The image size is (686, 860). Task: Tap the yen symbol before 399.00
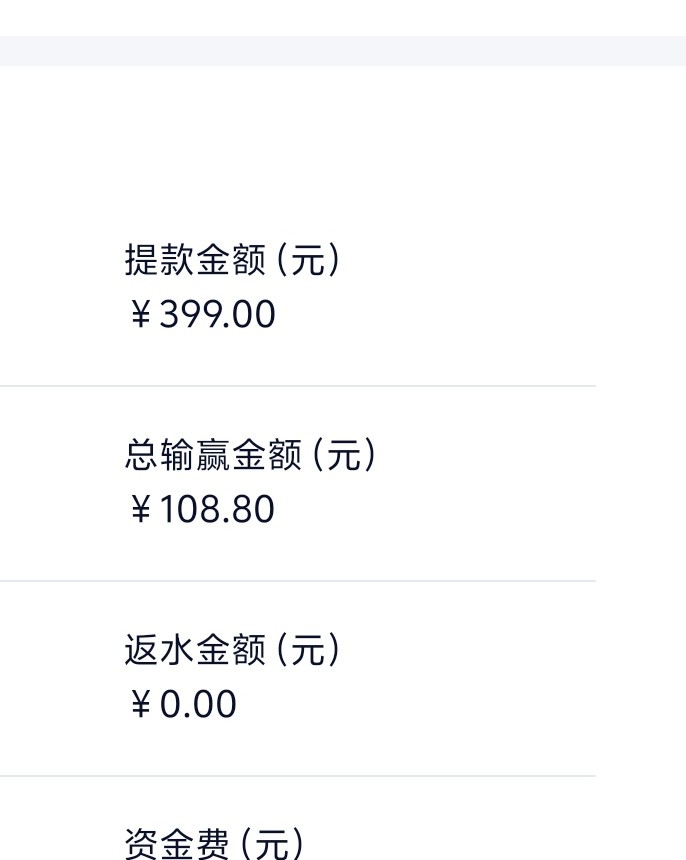point(140,315)
